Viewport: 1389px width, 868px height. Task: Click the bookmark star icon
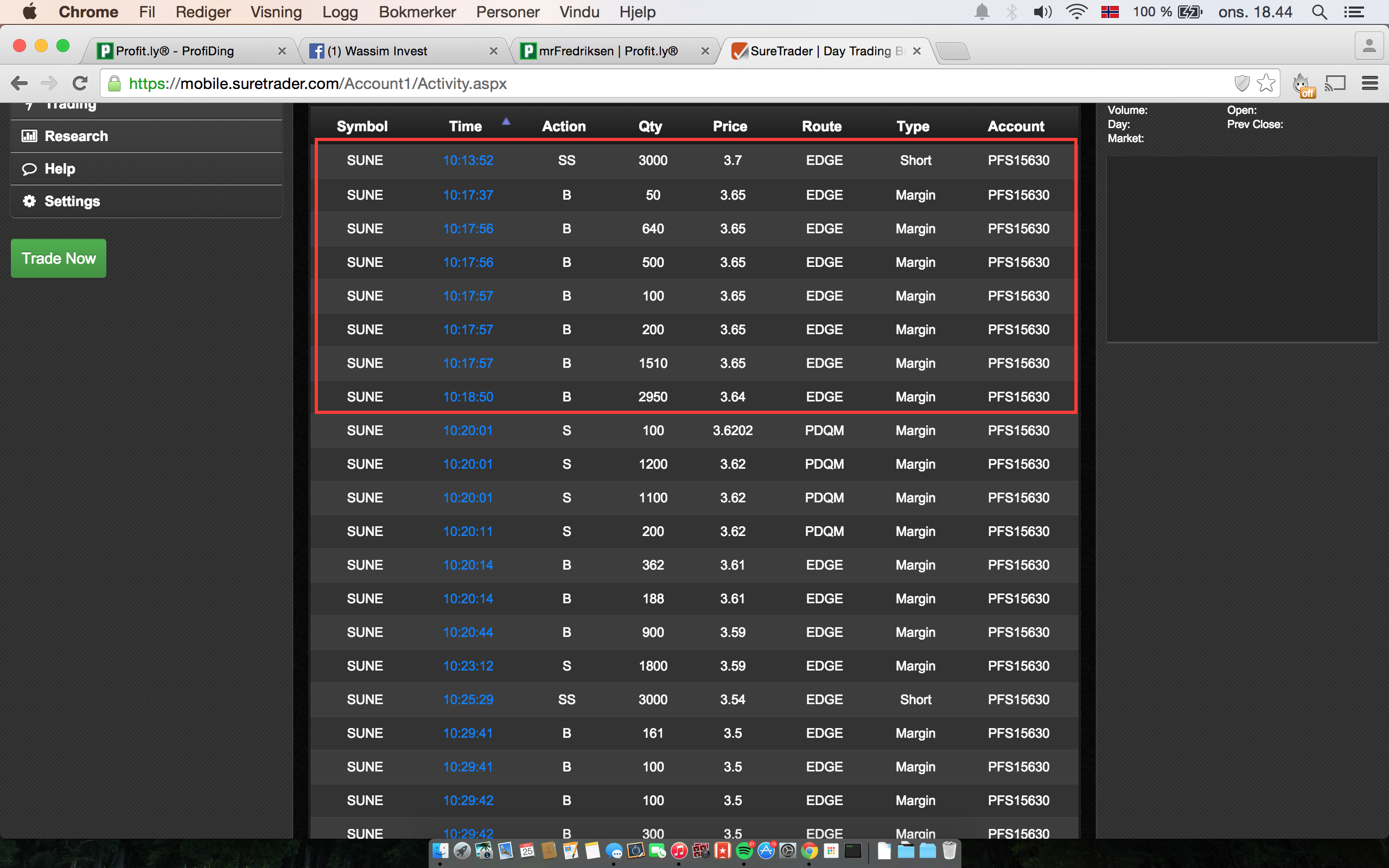coord(1266,84)
